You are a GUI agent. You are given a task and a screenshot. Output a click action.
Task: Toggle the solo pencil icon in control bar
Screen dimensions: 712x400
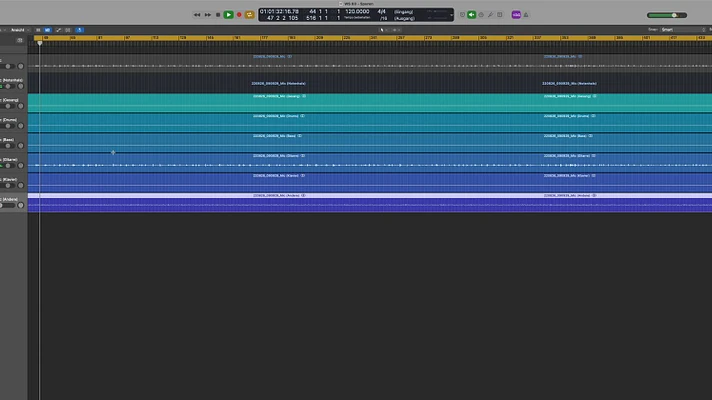click(490, 15)
